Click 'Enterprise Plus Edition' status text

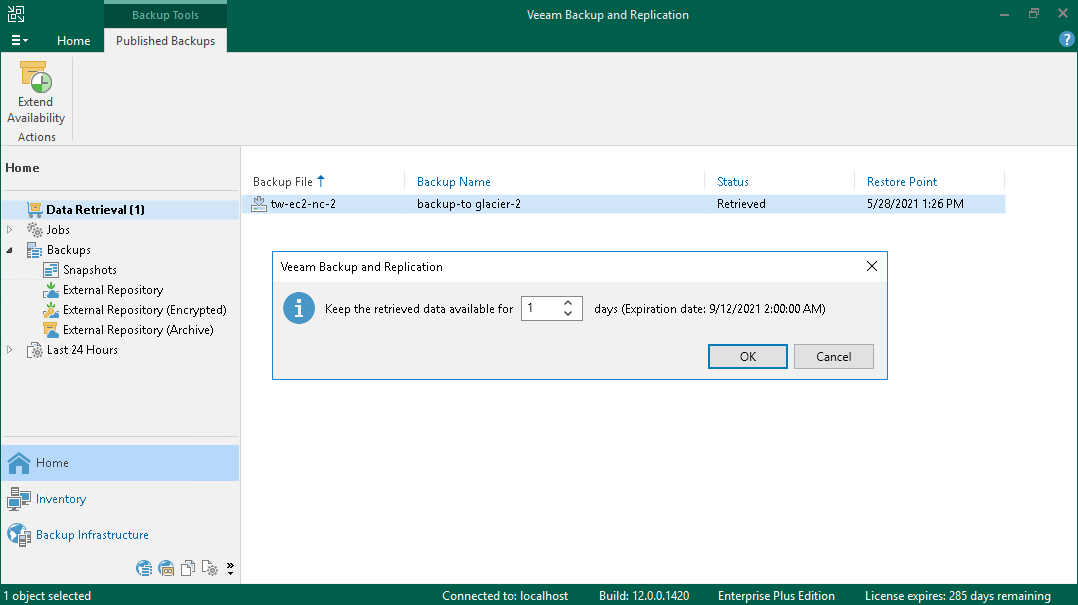pyautogui.click(x=776, y=596)
